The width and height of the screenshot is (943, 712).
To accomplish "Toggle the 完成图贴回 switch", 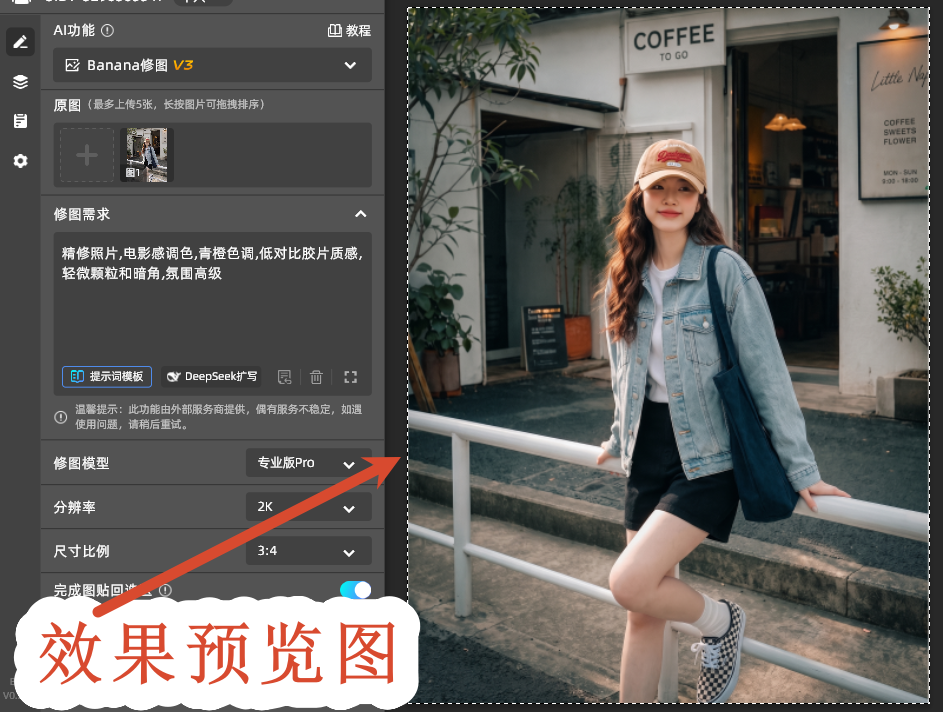I will 355,590.
